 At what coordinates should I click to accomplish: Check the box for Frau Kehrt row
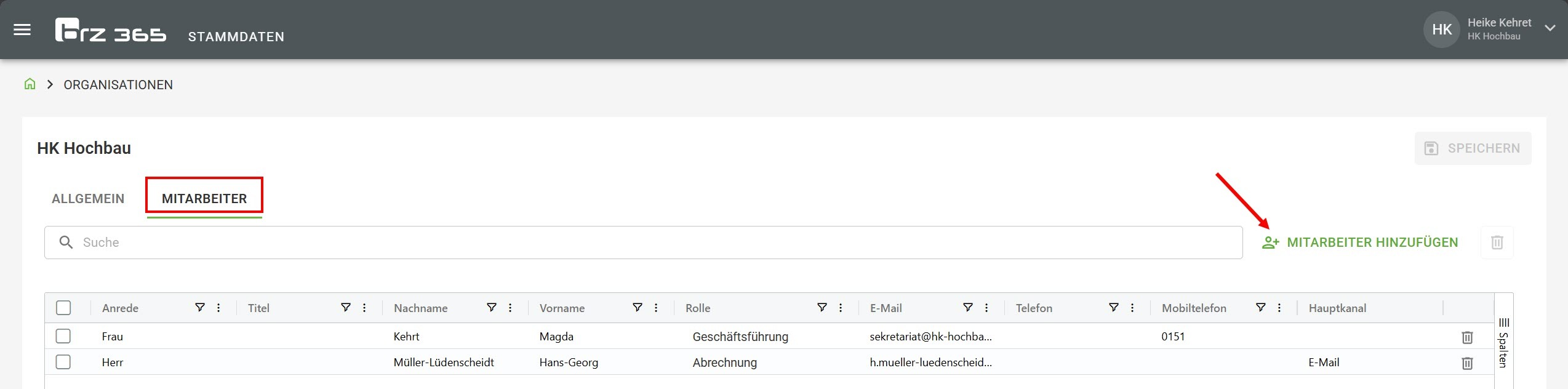pos(63,336)
